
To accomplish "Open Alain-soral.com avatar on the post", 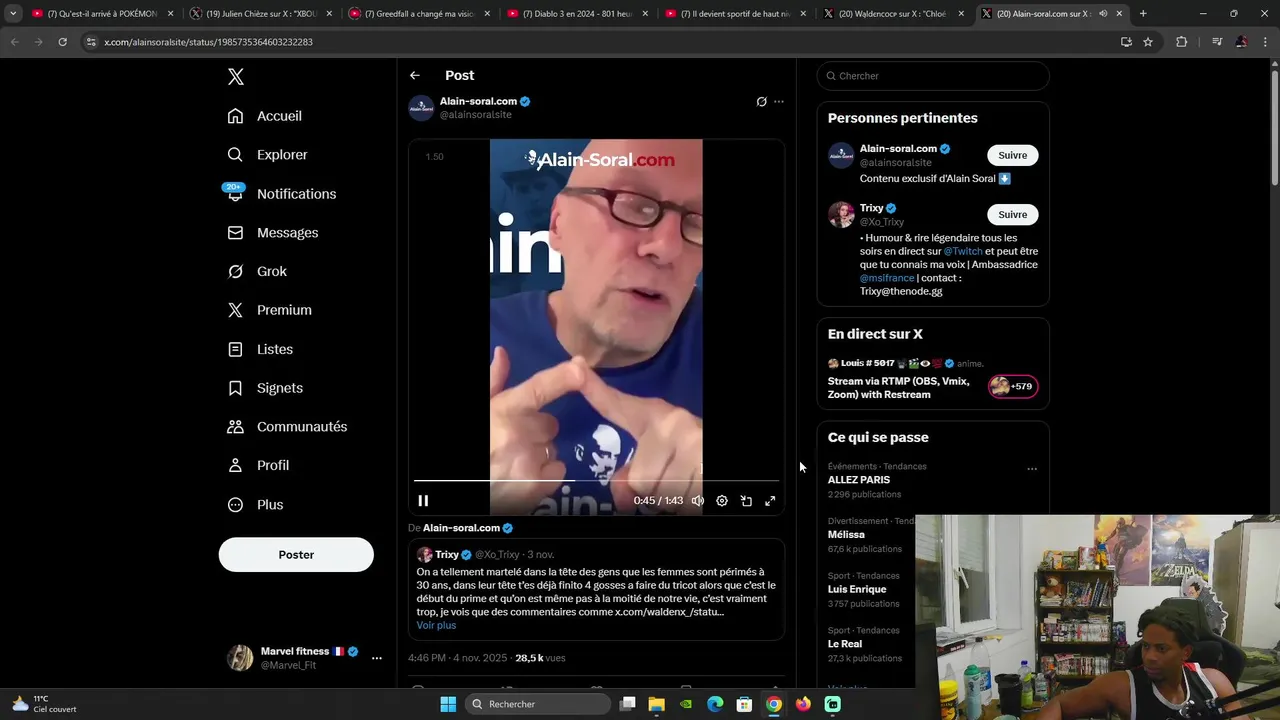I will [421, 108].
